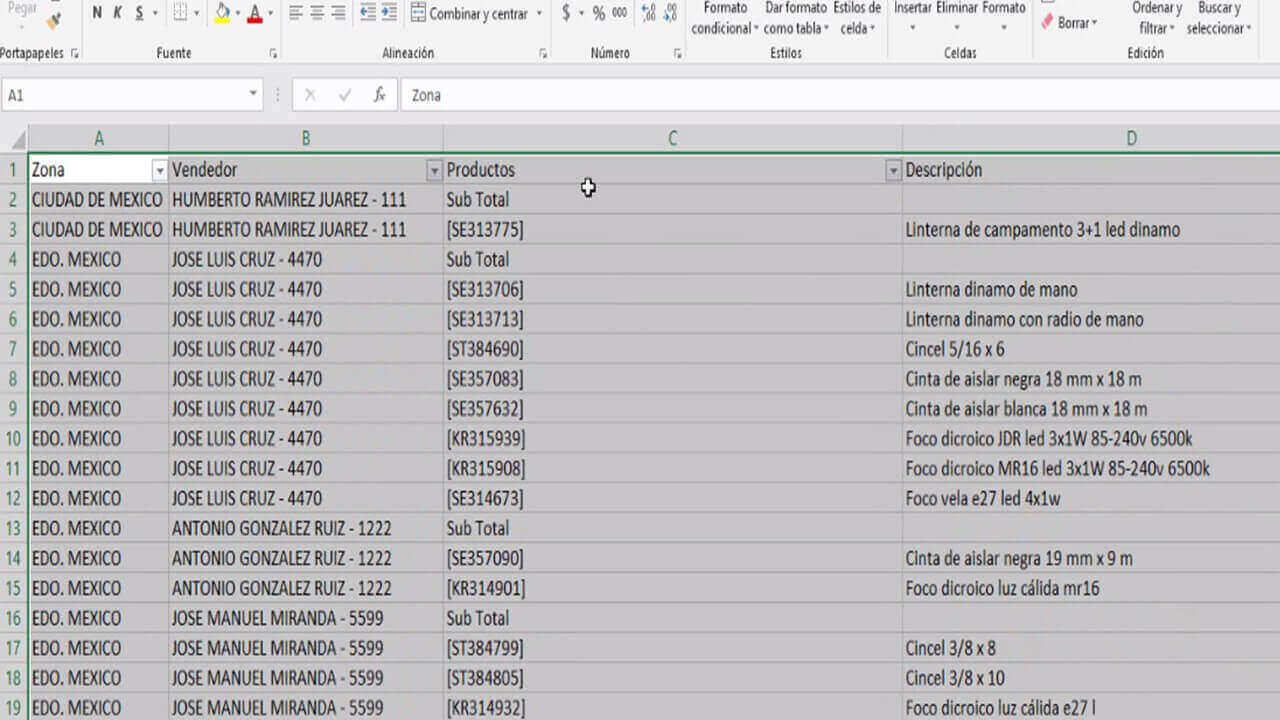Image resolution: width=1280 pixels, height=720 pixels.
Task: Click cell with [SE313775]
Action: 673,230
